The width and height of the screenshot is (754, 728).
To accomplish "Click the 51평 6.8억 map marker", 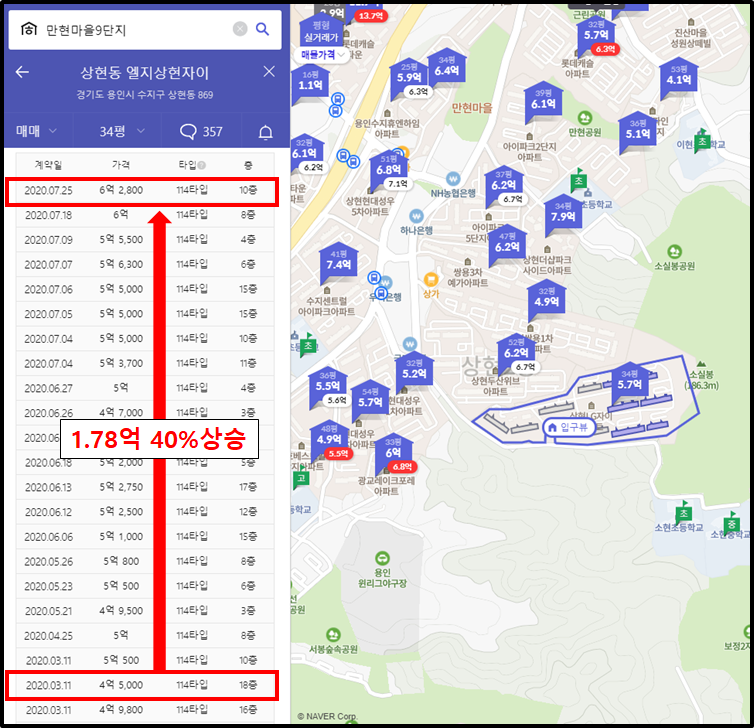I will coord(388,166).
